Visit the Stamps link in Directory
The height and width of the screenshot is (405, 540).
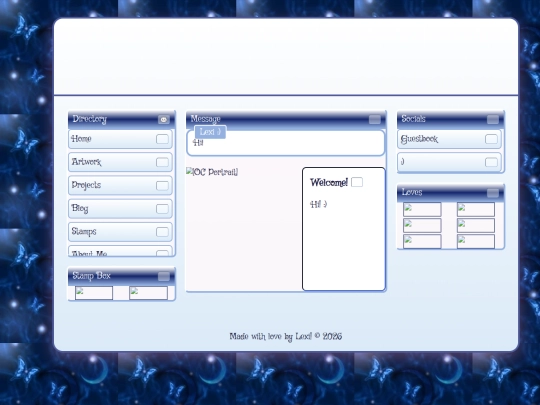tap(120, 232)
